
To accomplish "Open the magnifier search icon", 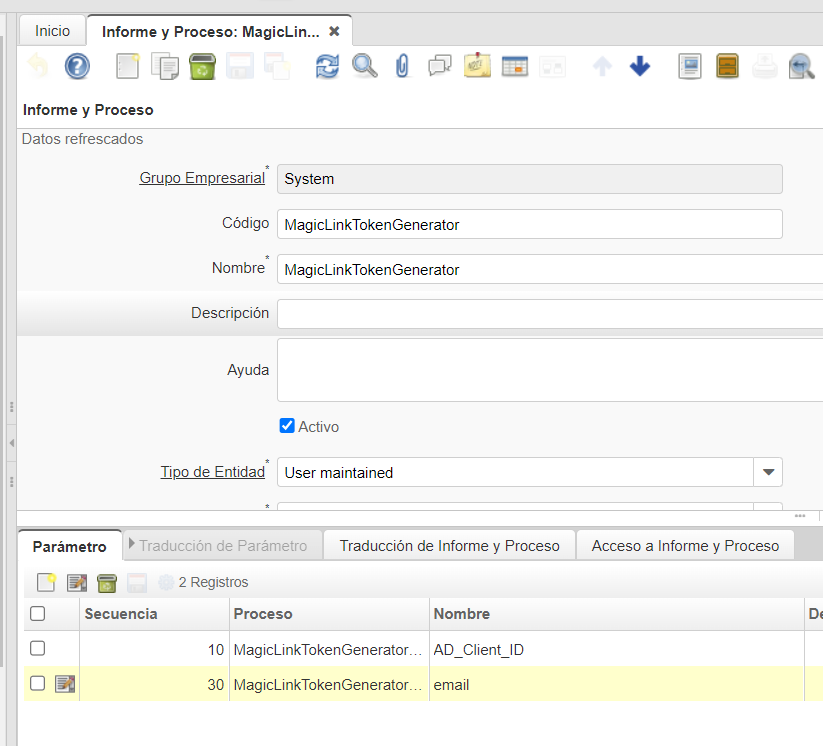I will coord(365,67).
